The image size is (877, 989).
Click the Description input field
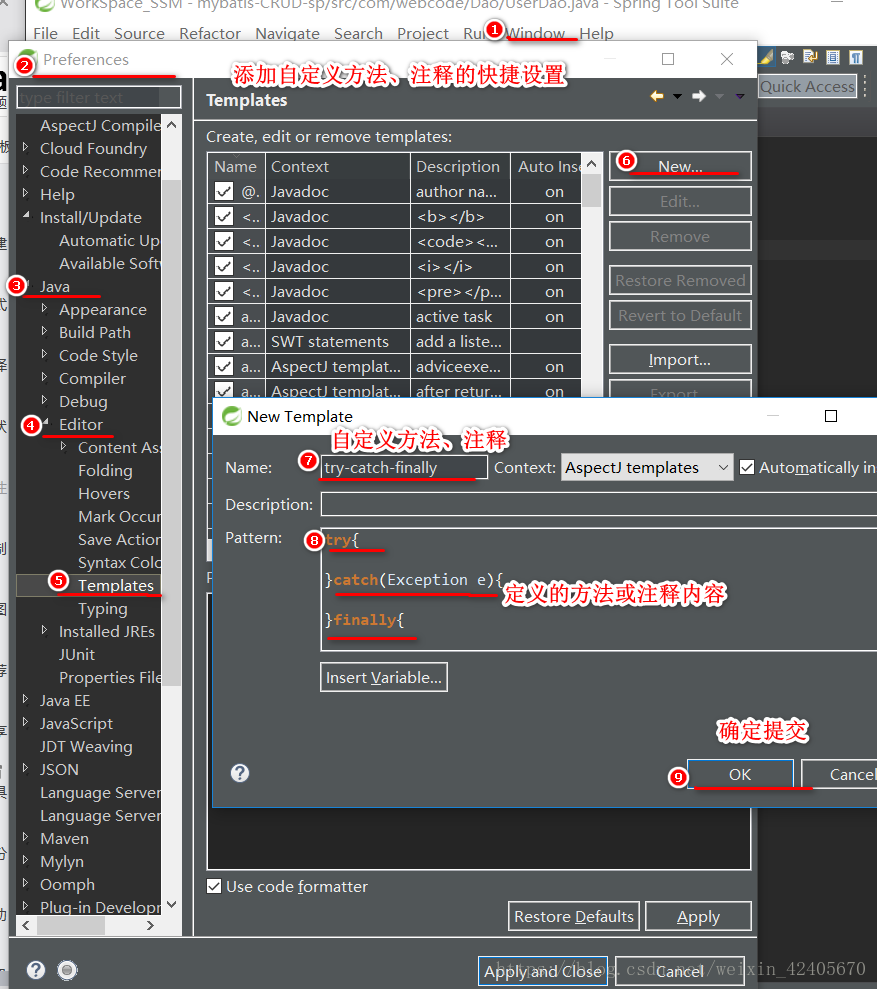click(x=599, y=504)
